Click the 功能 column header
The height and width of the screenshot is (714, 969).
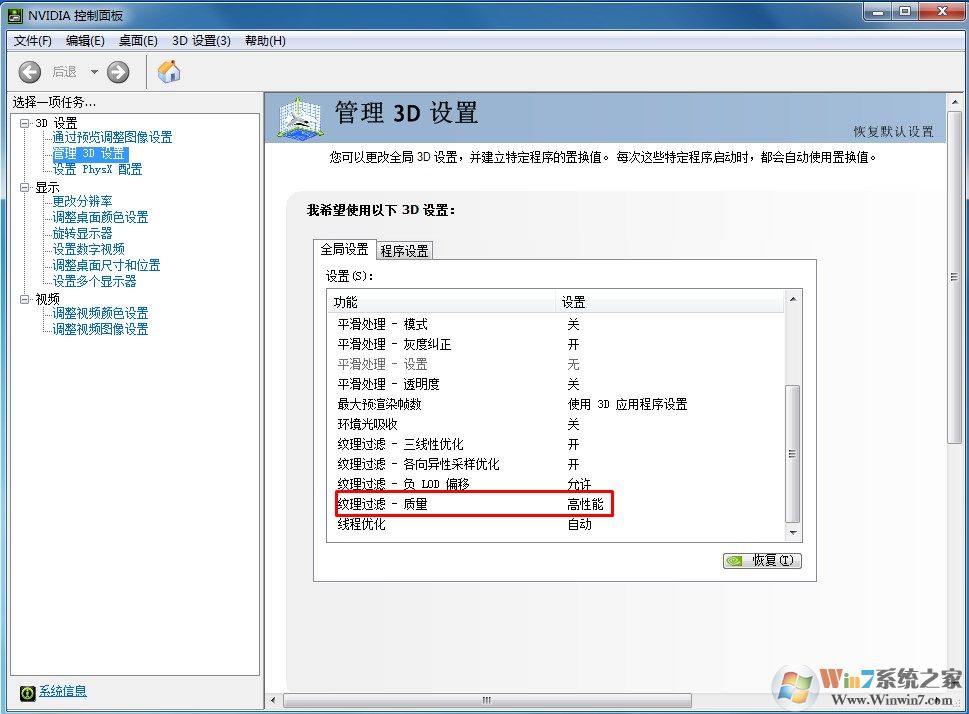[x=441, y=302]
